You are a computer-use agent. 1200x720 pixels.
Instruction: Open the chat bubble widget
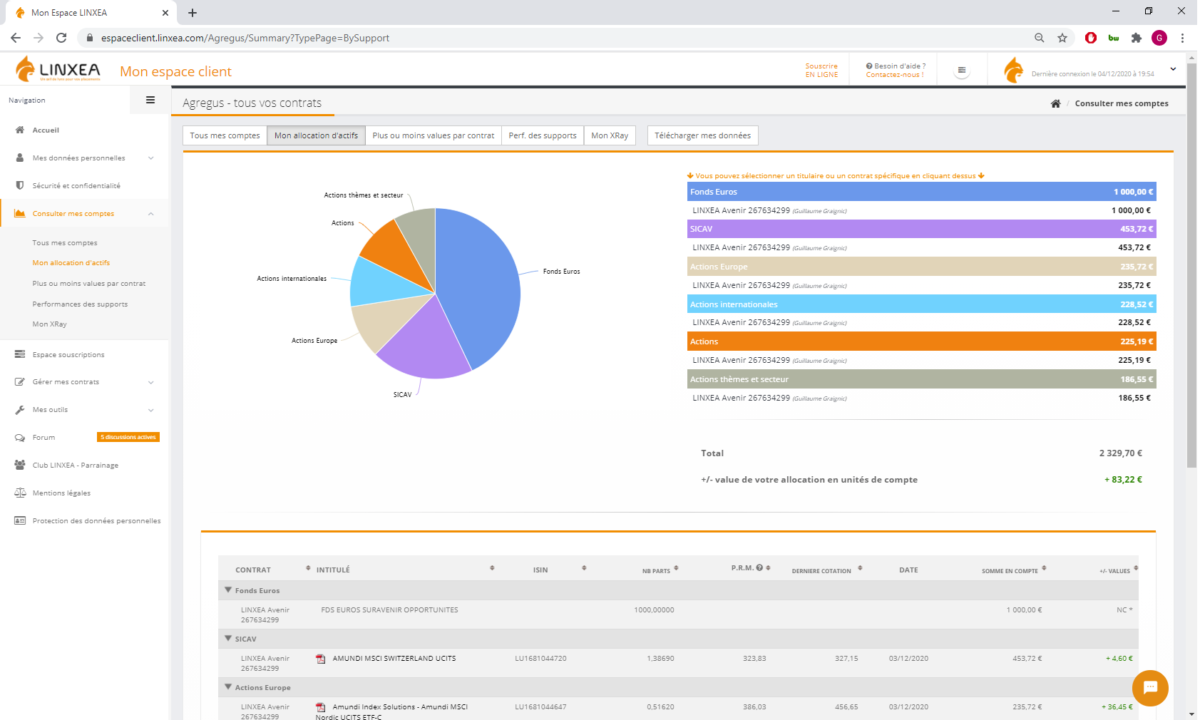[1150, 688]
